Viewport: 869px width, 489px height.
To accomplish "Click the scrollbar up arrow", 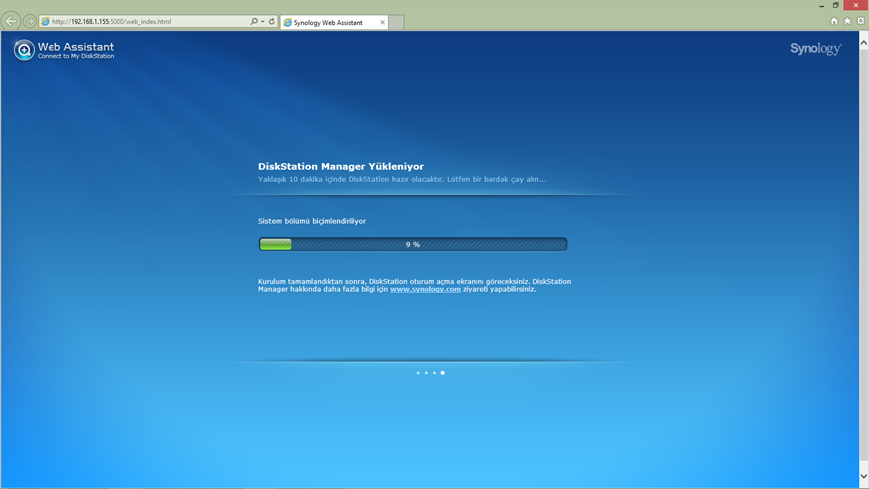I will pyautogui.click(x=863, y=42).
